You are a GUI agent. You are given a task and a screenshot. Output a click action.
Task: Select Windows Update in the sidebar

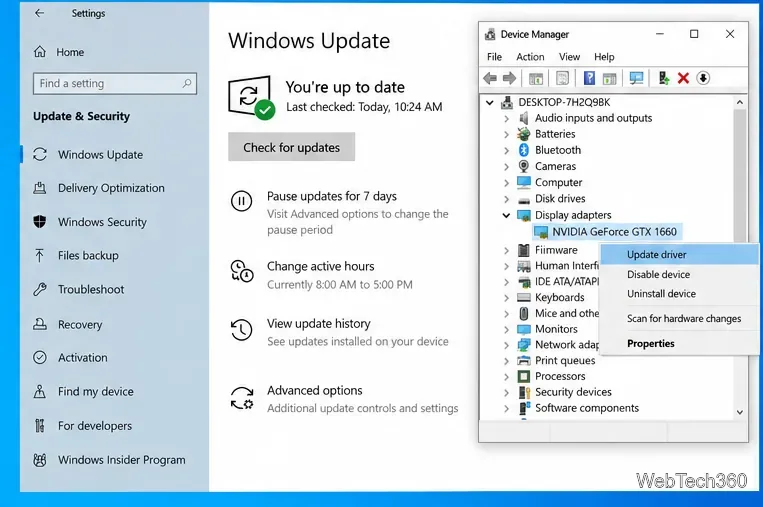[88, 155]
